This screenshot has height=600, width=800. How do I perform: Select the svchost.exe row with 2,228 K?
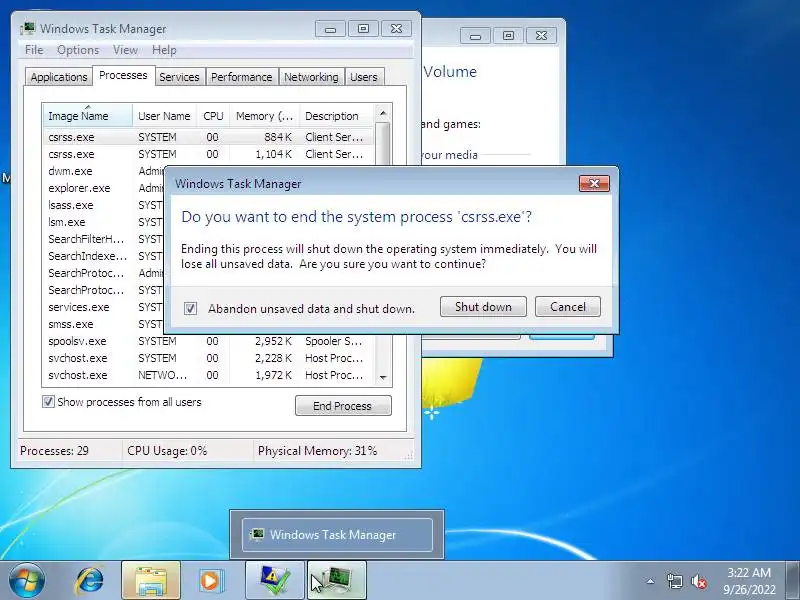208,358
